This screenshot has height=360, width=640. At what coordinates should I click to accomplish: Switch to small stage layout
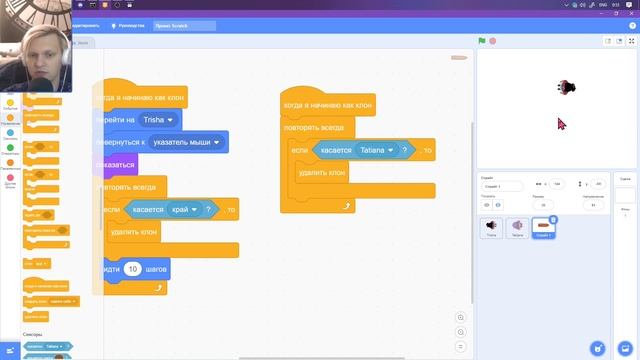click(608, 41)
